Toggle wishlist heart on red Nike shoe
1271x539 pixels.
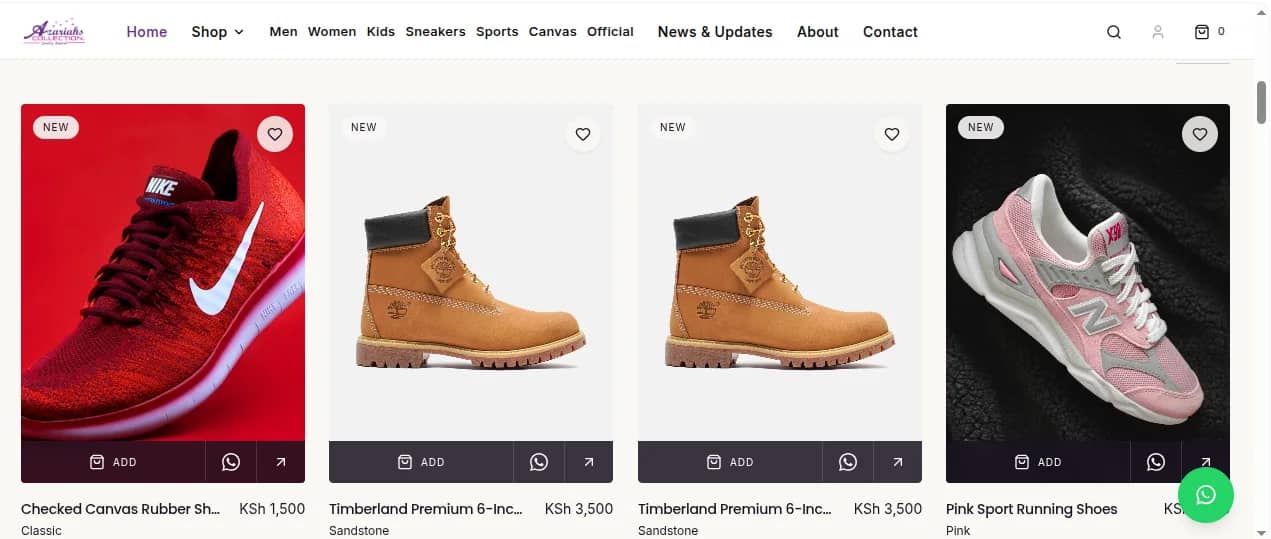275,134
